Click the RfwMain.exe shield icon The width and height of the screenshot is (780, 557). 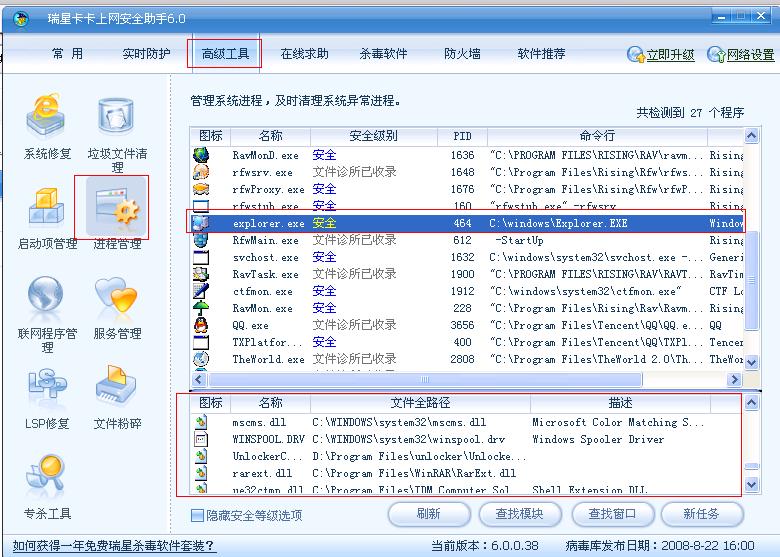tap(201, 240)
